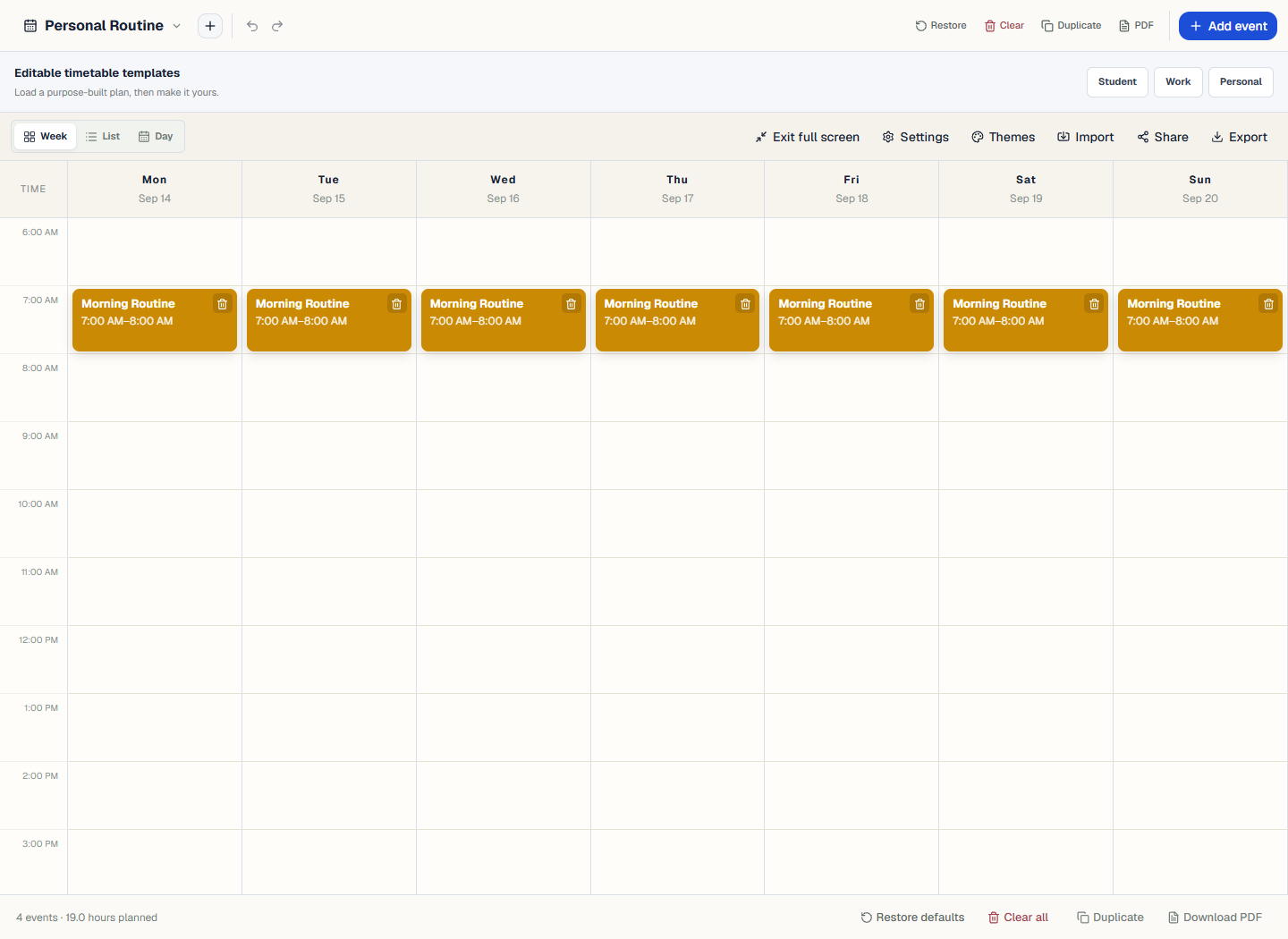Image resolution: width=1288 pixels, height=939 pixels.
Task: Click Duplicate in the top bar
Action: 1072,26
